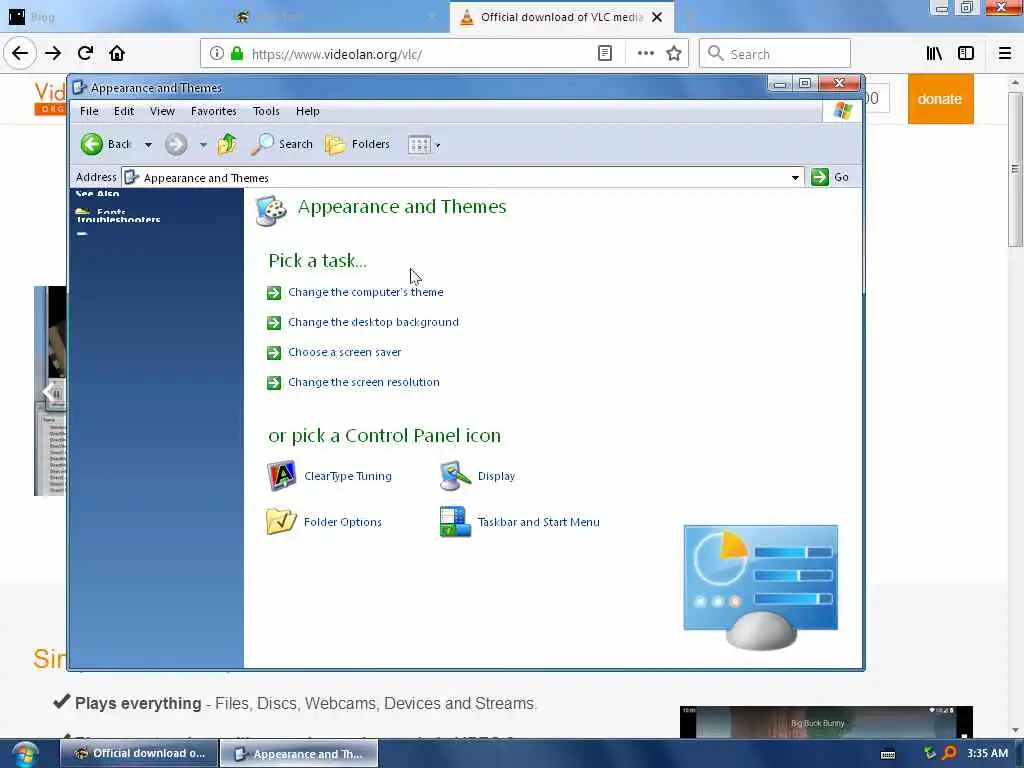Open the Favorites menu
1024x768 pixels.
[x=214, y=111]
